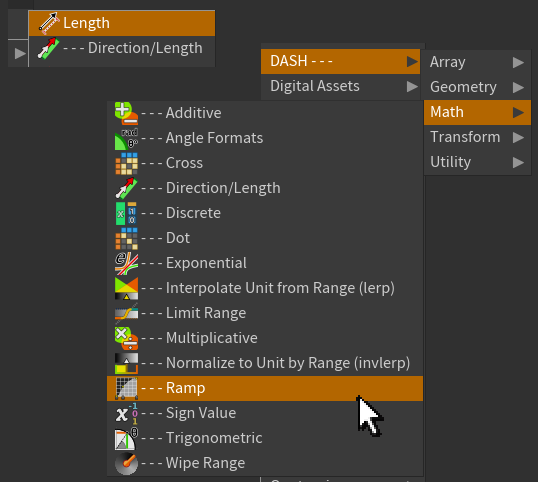The height and width of the screenshot is (482, 538).
Task: Click the Length ruler icon at top
Action: 49,23
